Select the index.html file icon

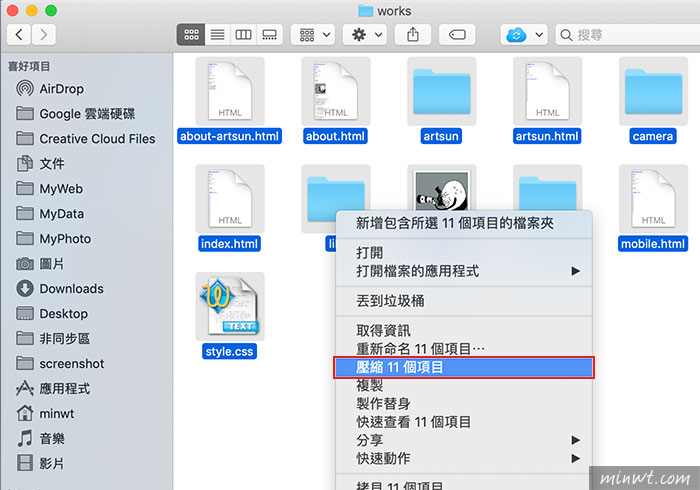(x=229, y=199)
